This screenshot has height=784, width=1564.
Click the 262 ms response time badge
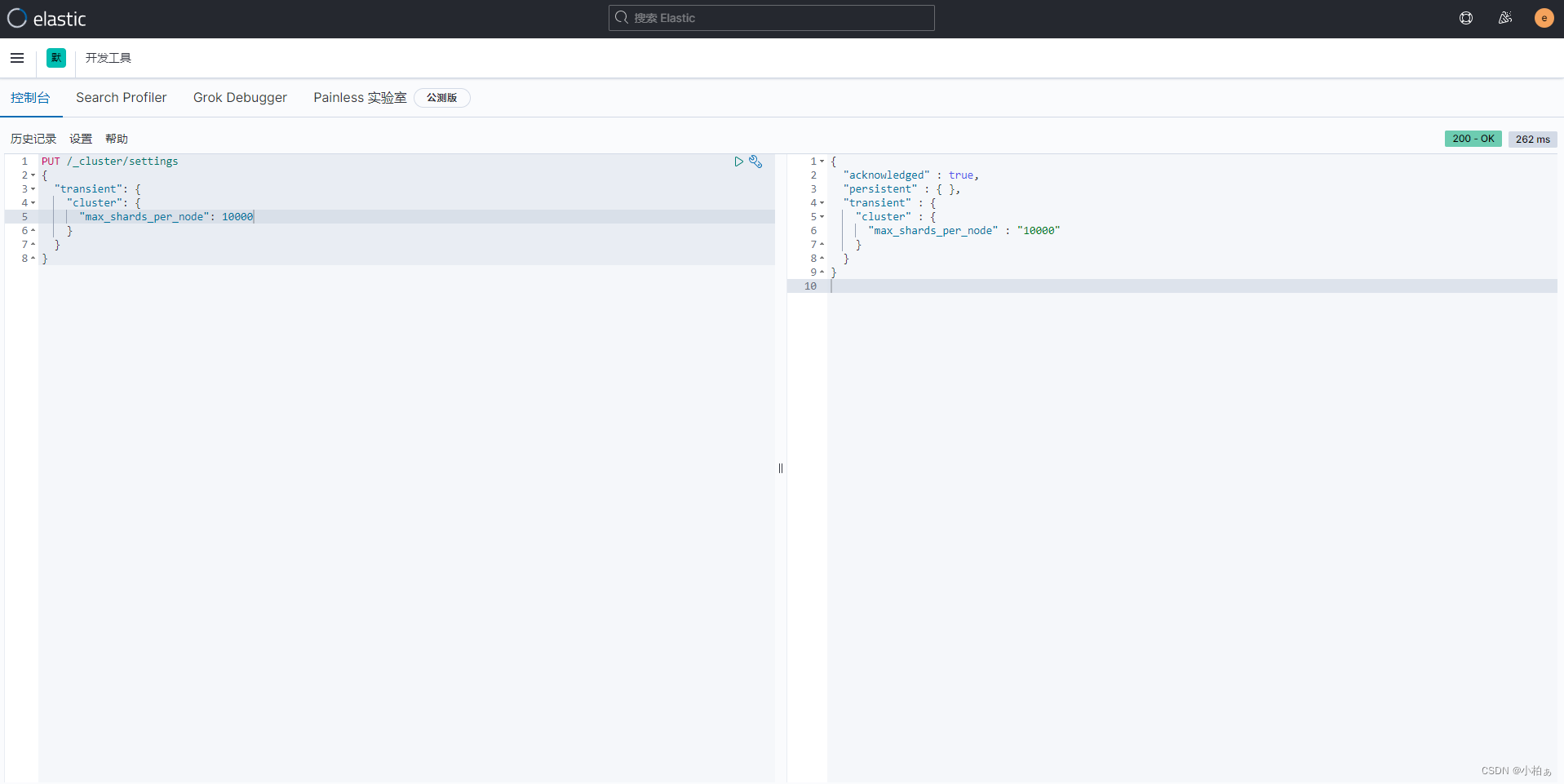(1533, 140)
